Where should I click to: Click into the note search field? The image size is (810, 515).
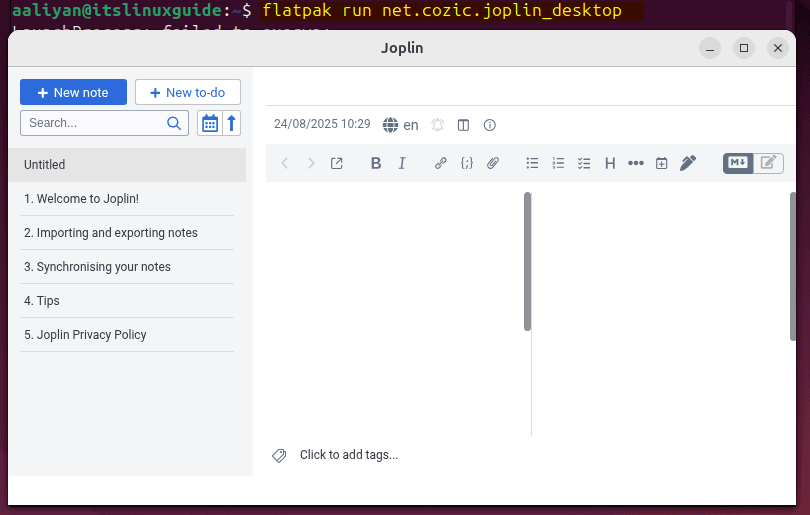click(x=94, y=123)
